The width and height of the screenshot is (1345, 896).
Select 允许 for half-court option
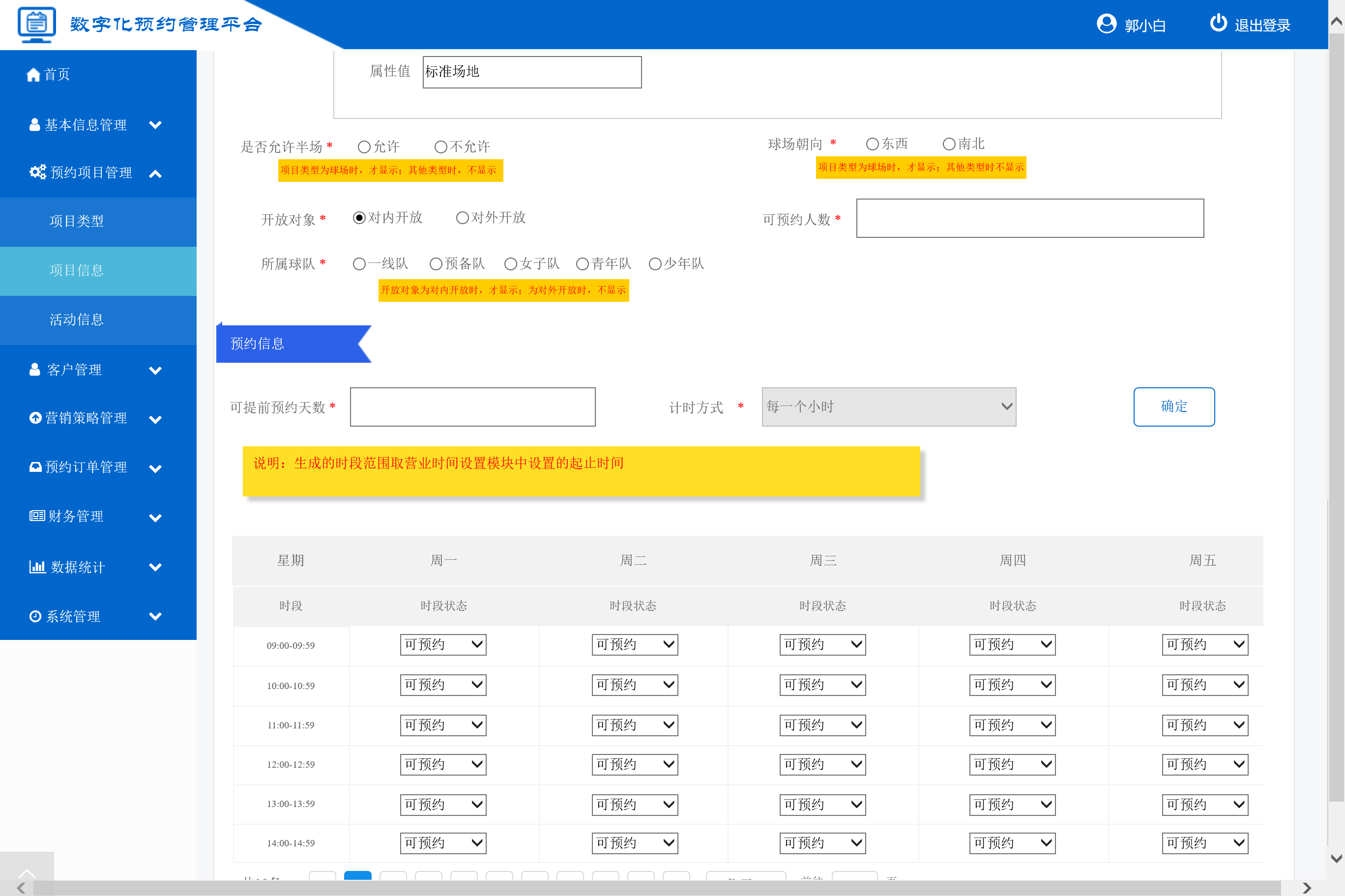point(364,147)
